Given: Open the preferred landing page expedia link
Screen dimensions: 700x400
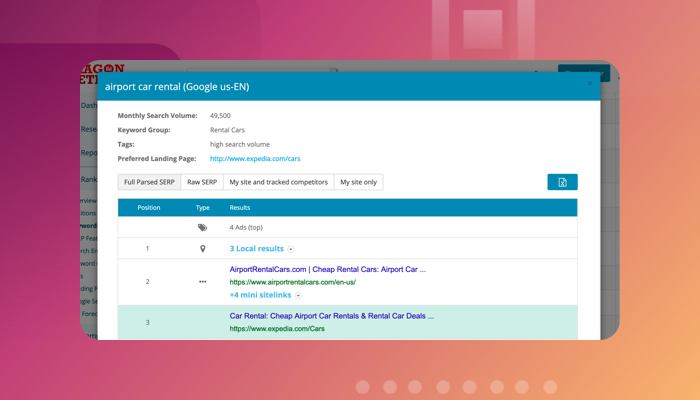Looking at the screenshot, I should click(255, 159).
